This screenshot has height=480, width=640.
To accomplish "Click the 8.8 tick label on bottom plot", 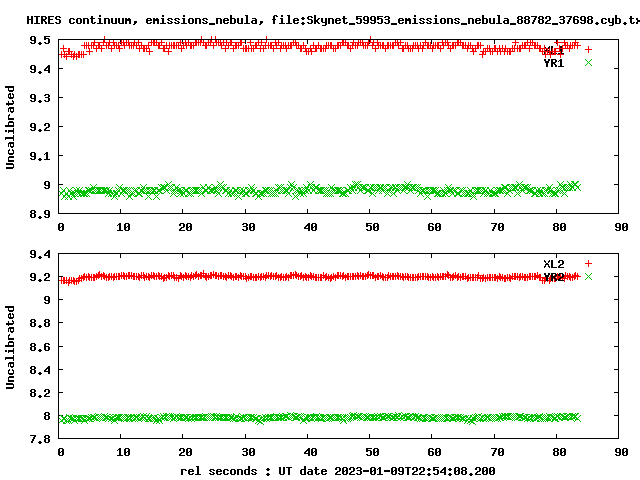I will (x=40, y=324).
